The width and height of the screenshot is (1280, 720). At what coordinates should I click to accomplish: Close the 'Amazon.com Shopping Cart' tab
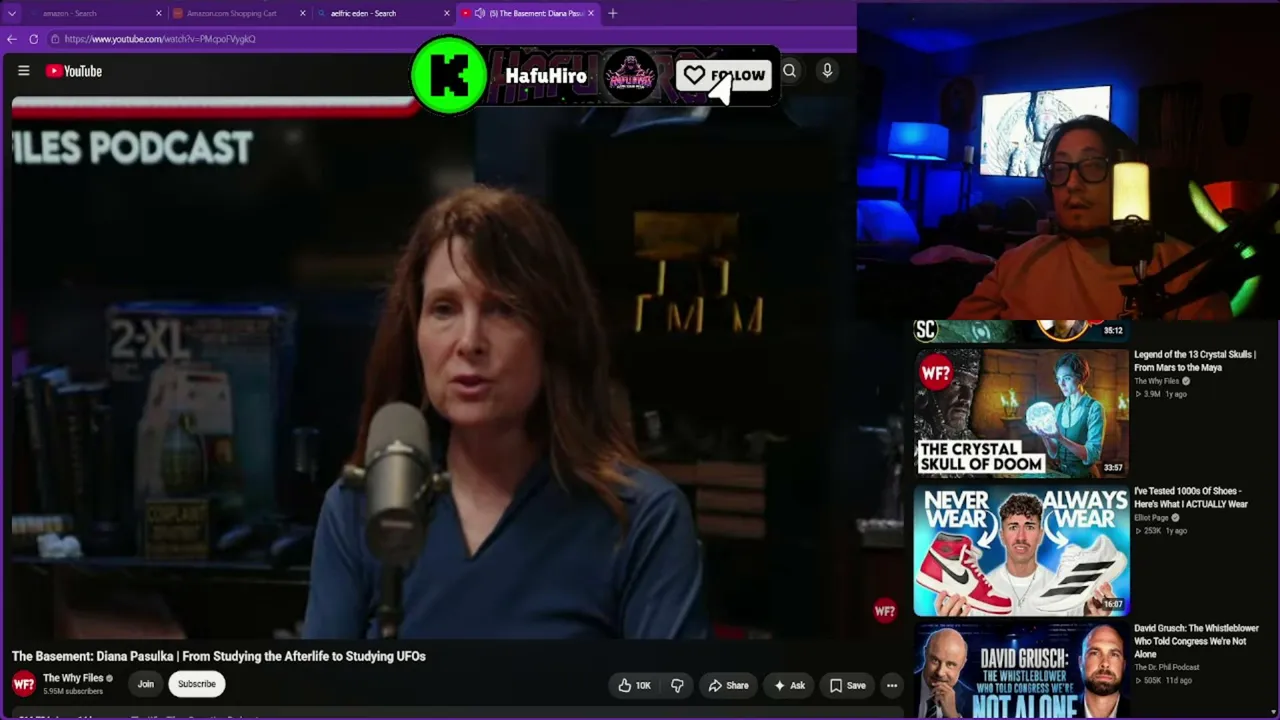(302, 13)
